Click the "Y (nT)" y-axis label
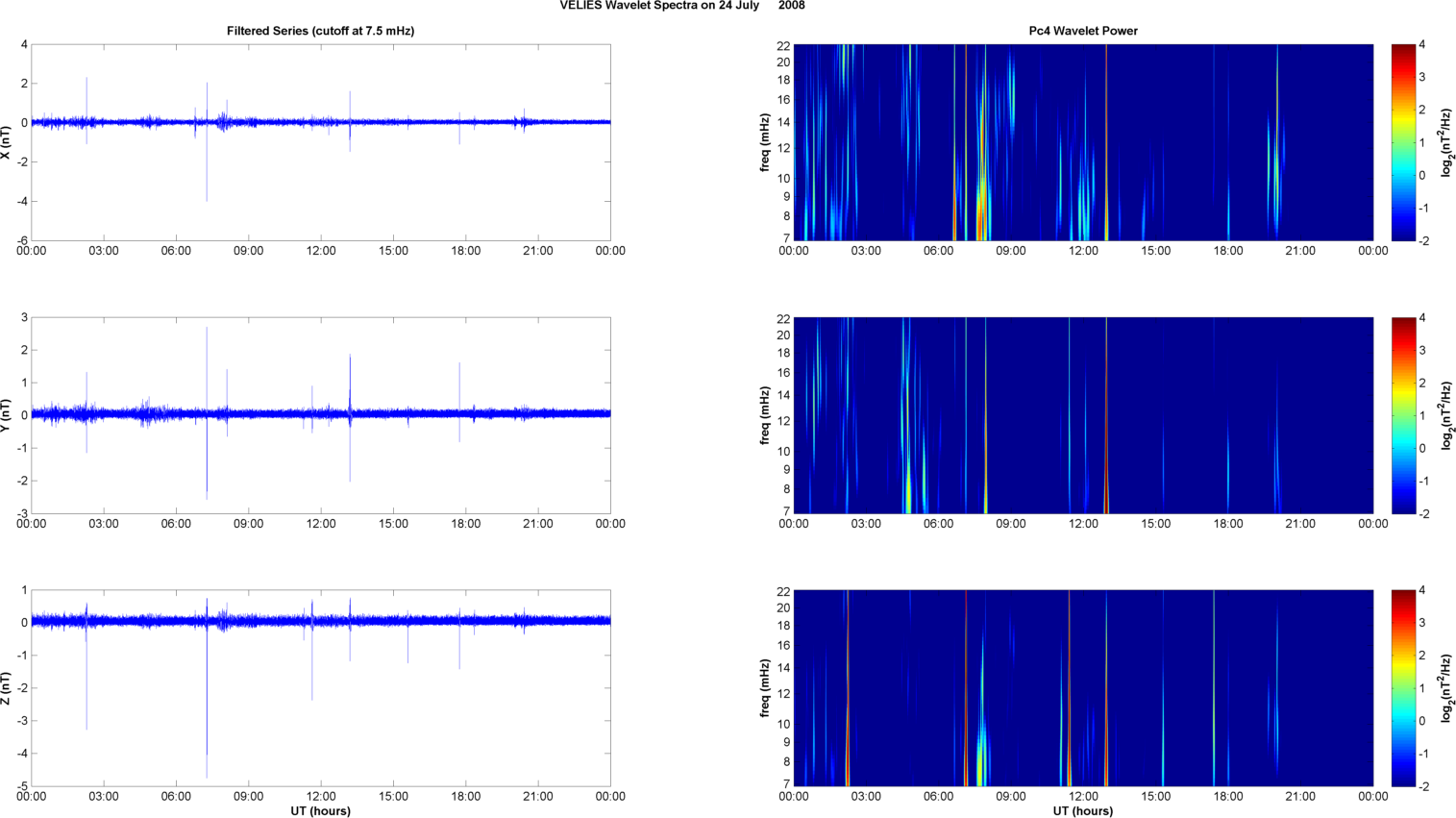The height and width of the screenshot is (818, 1456). [x=6, y=415]
